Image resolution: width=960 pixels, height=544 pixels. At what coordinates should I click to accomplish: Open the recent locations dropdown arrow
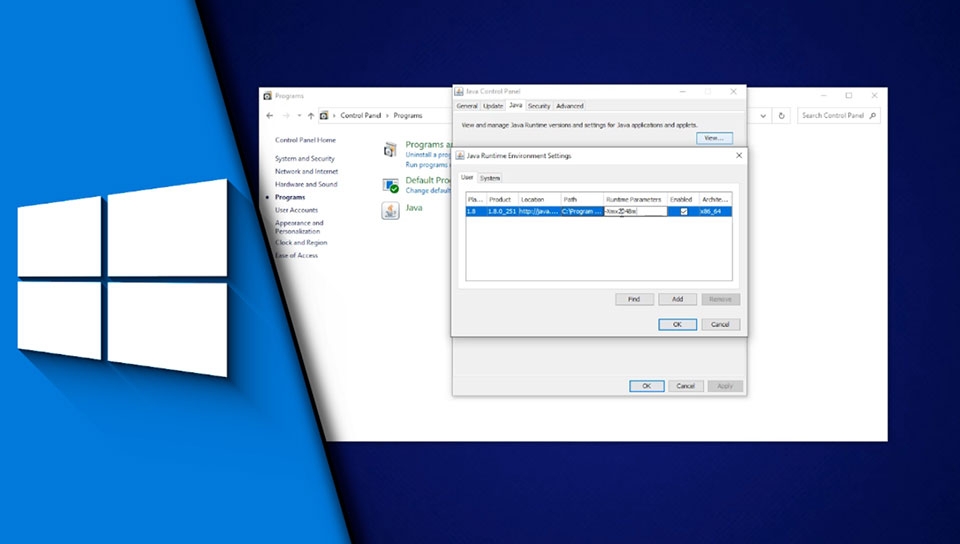pyautogui.click(x=299, y=115)
